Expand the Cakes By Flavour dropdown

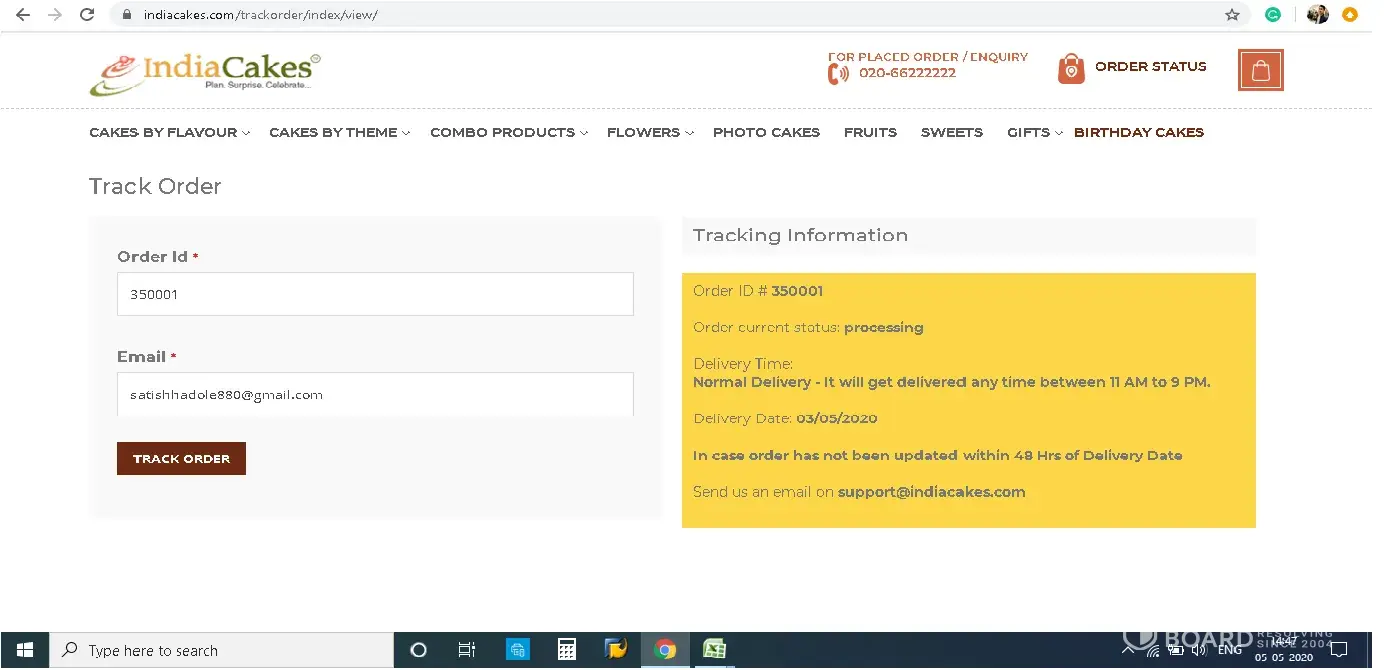[169, 133]
